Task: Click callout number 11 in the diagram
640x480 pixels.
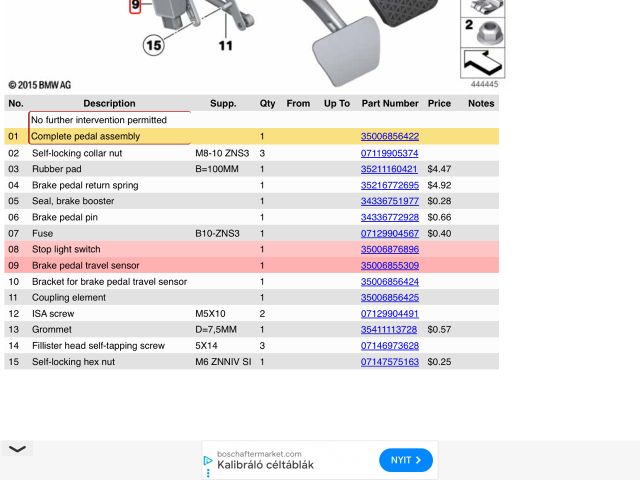Action: (x=226, y=45)
